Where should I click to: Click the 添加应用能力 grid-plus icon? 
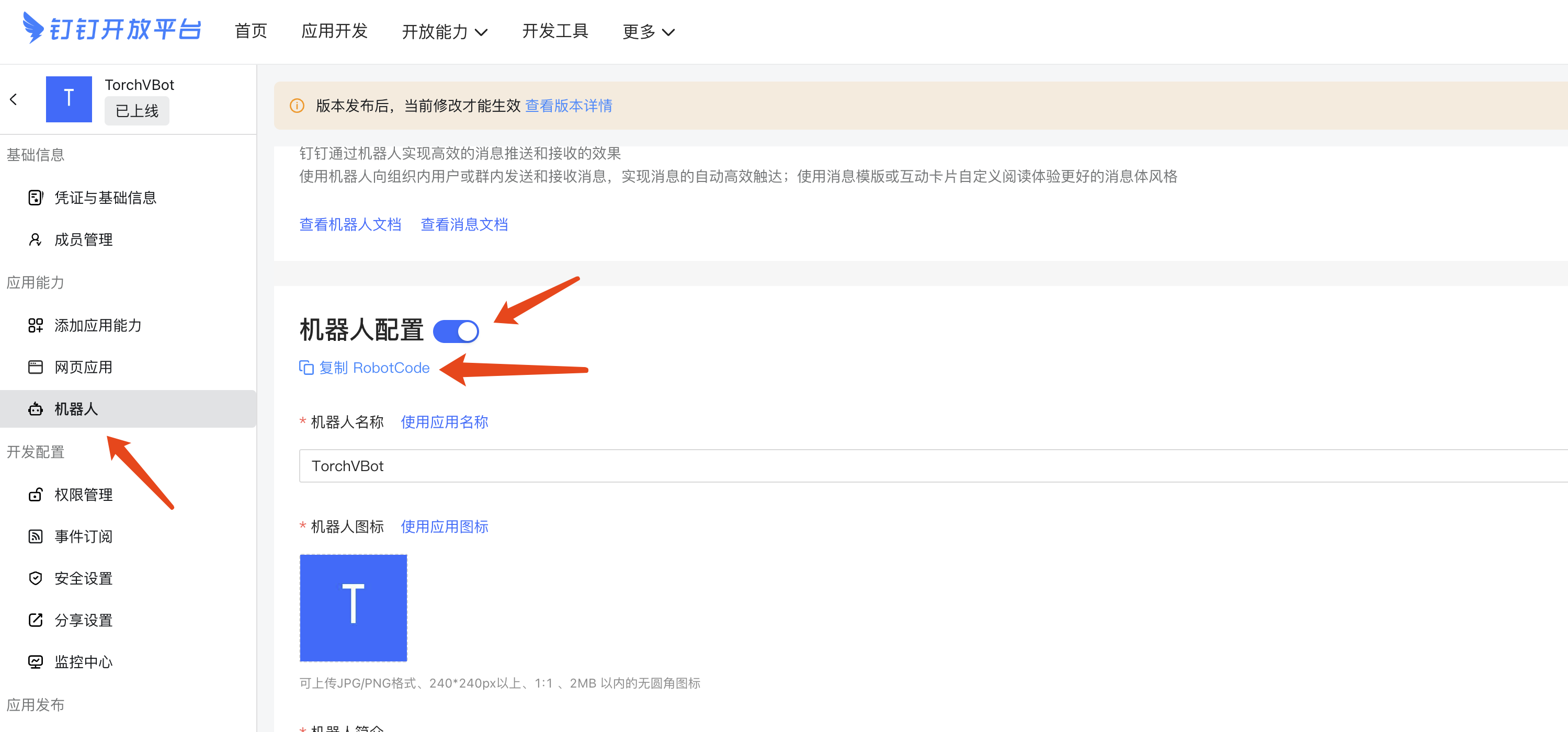coord(36,325)
